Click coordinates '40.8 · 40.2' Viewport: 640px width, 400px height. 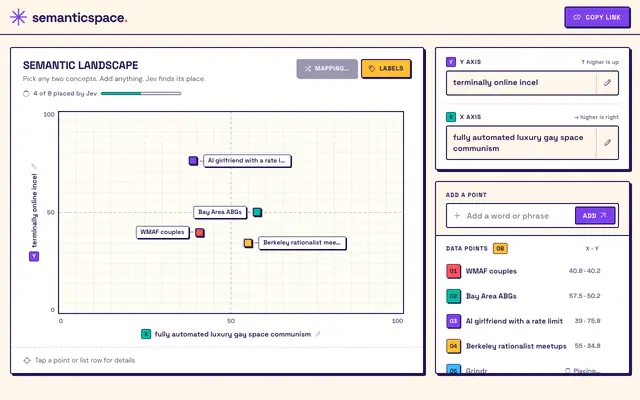pyautogui.click(x=584, y=271)
